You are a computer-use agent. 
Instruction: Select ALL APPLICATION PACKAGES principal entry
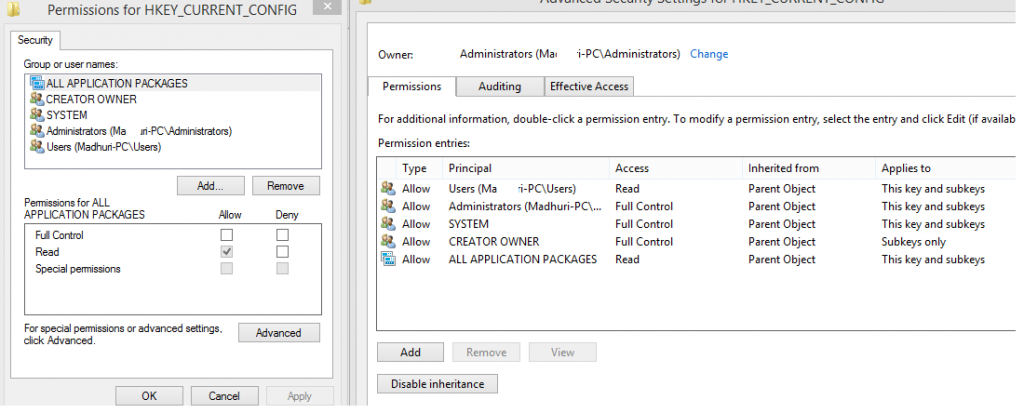[522, 259]
